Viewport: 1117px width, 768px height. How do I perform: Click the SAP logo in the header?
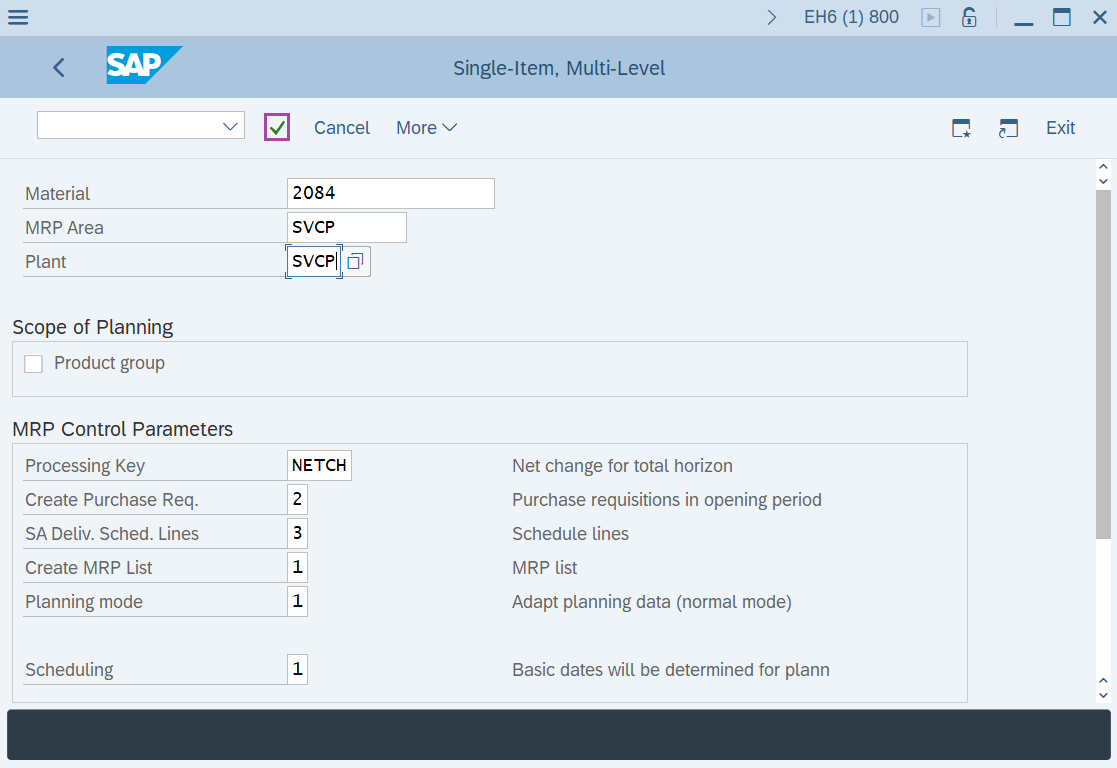click(143, 66)
